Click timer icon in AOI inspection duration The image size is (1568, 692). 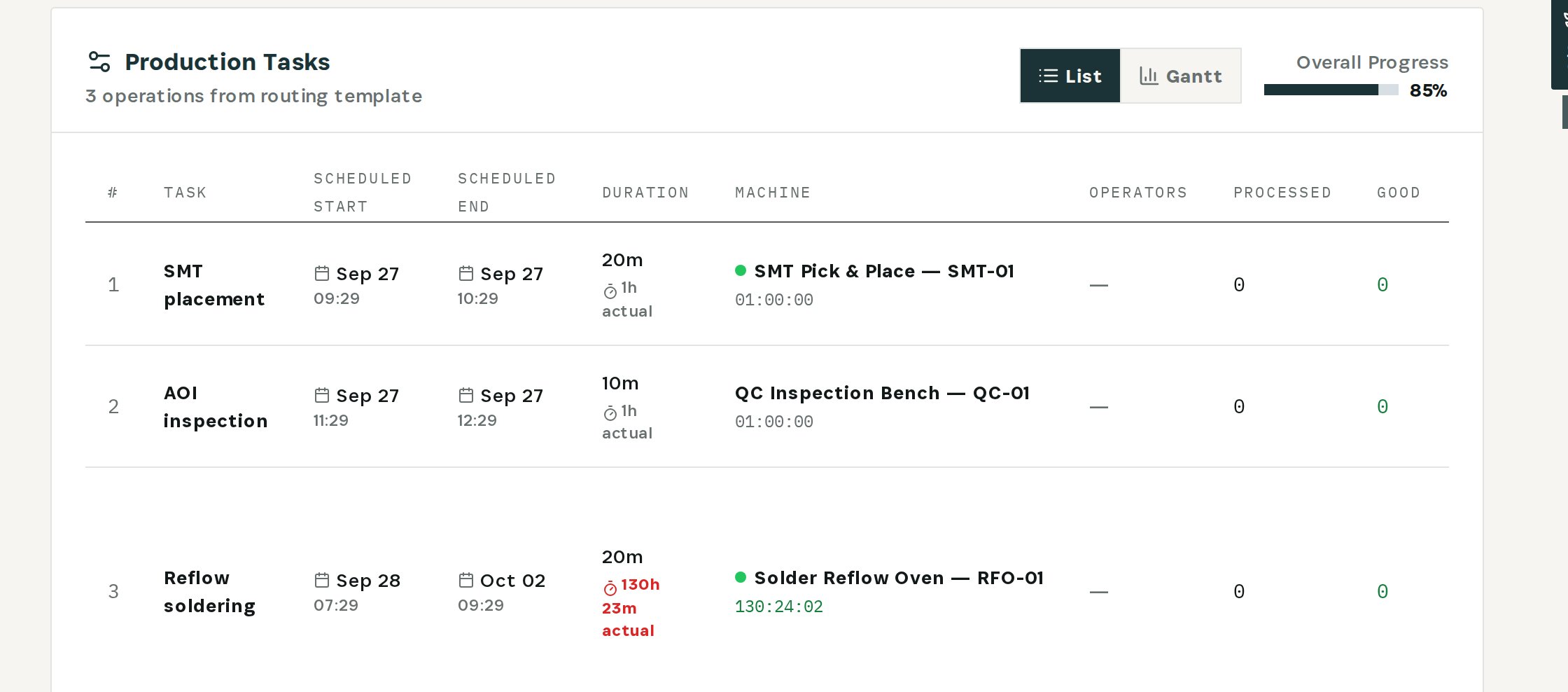[x=610, y=413]
